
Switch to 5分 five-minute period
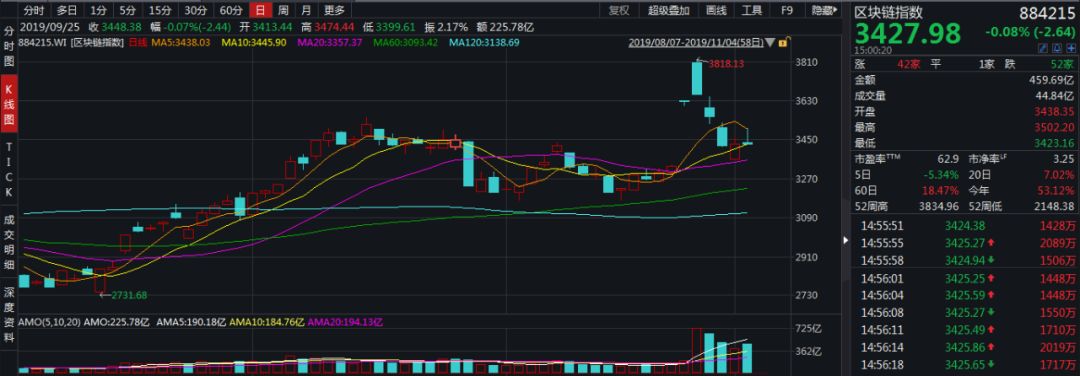(x=127, y=10)
